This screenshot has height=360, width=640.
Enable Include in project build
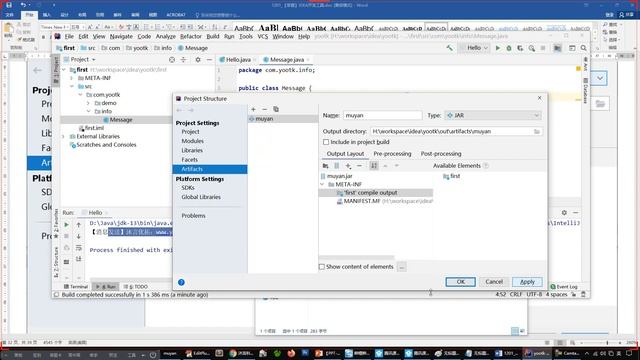coord(326,142)
